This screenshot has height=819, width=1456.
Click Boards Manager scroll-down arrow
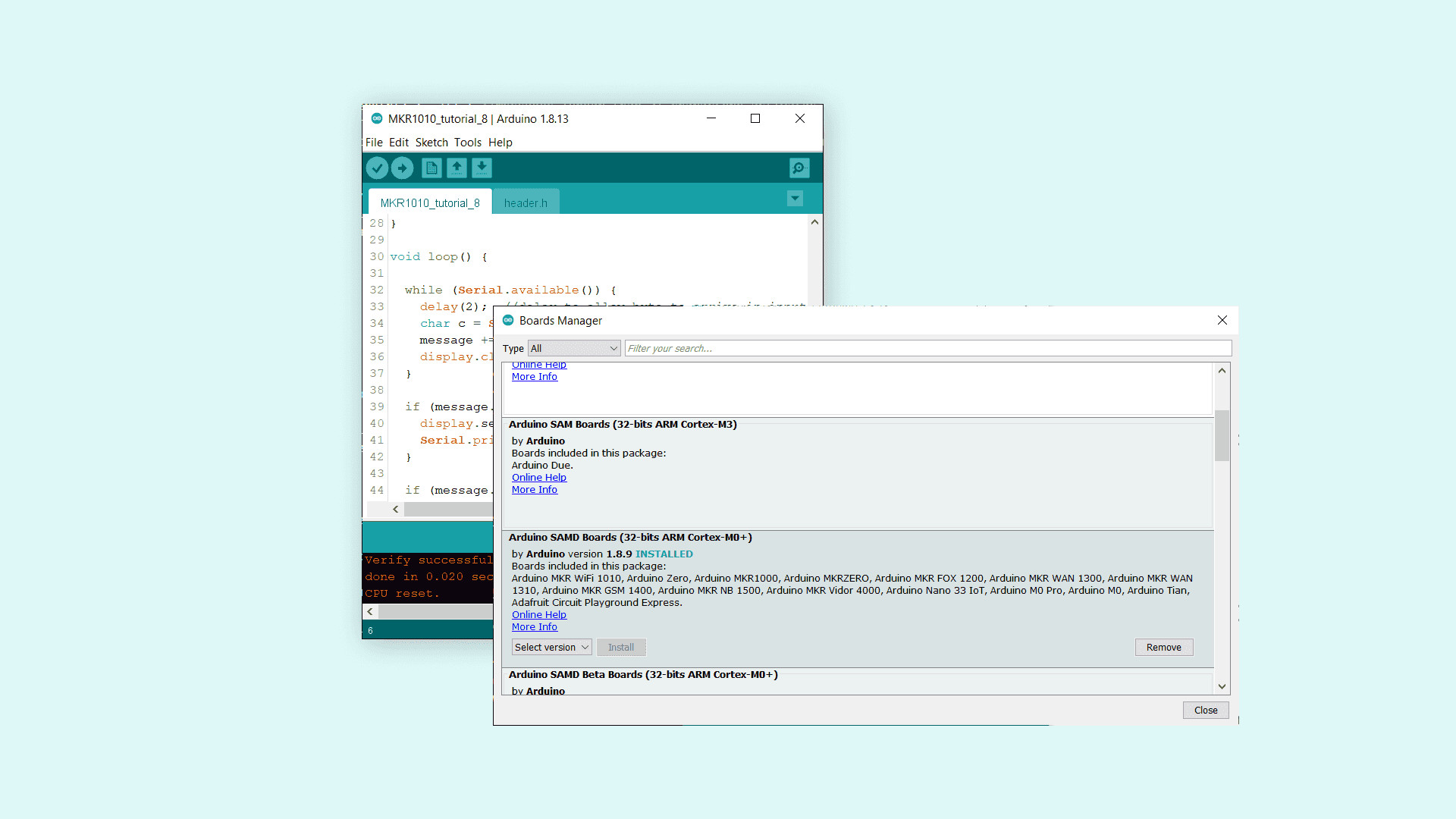click(x=1222, y=686)
